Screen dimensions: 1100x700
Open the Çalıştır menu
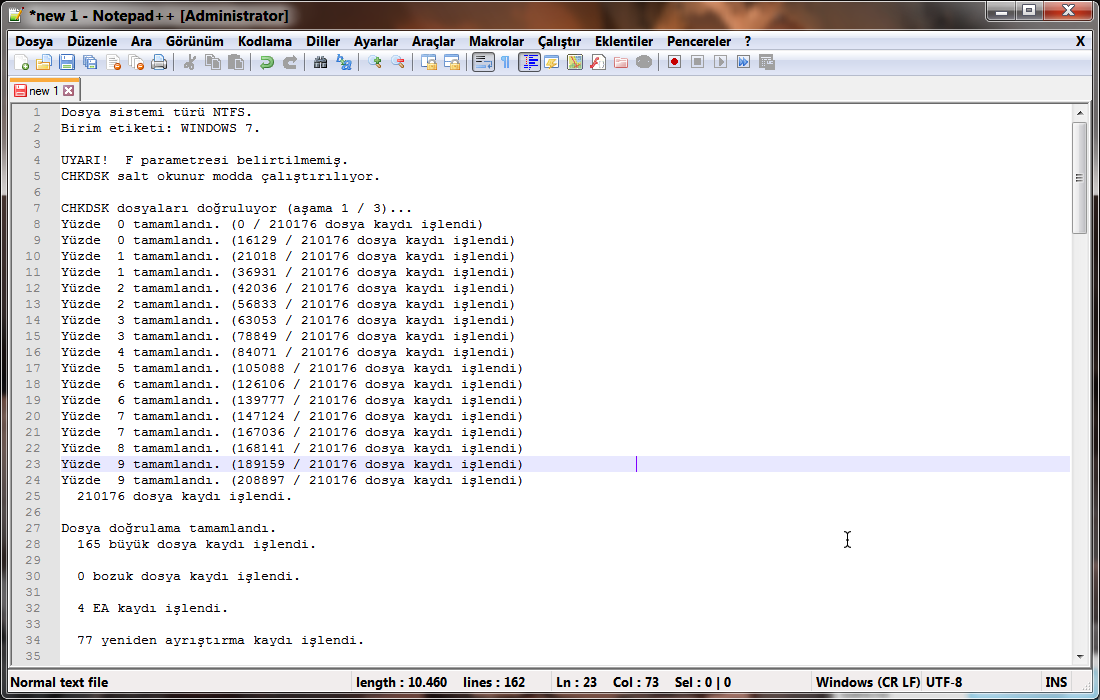pyautogui.click(x=559, y=41)
